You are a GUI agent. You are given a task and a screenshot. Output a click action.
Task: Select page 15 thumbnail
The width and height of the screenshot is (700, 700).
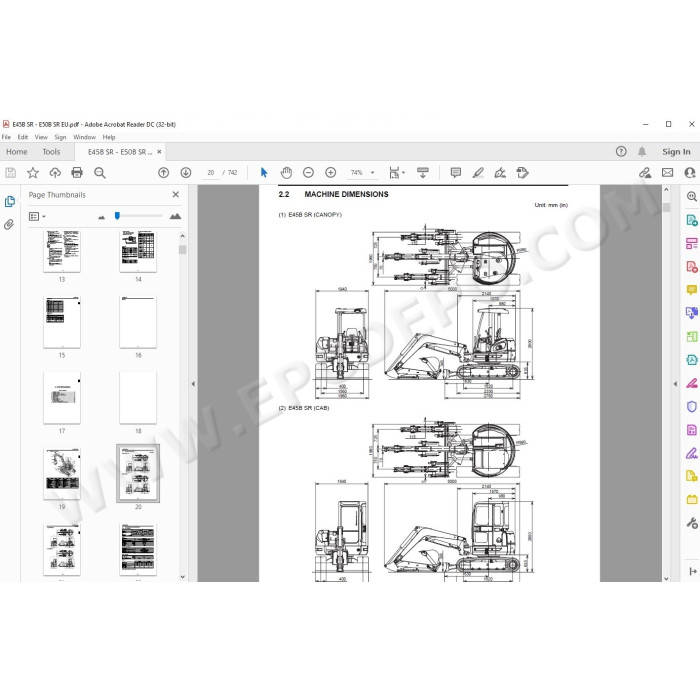[62, 322]
